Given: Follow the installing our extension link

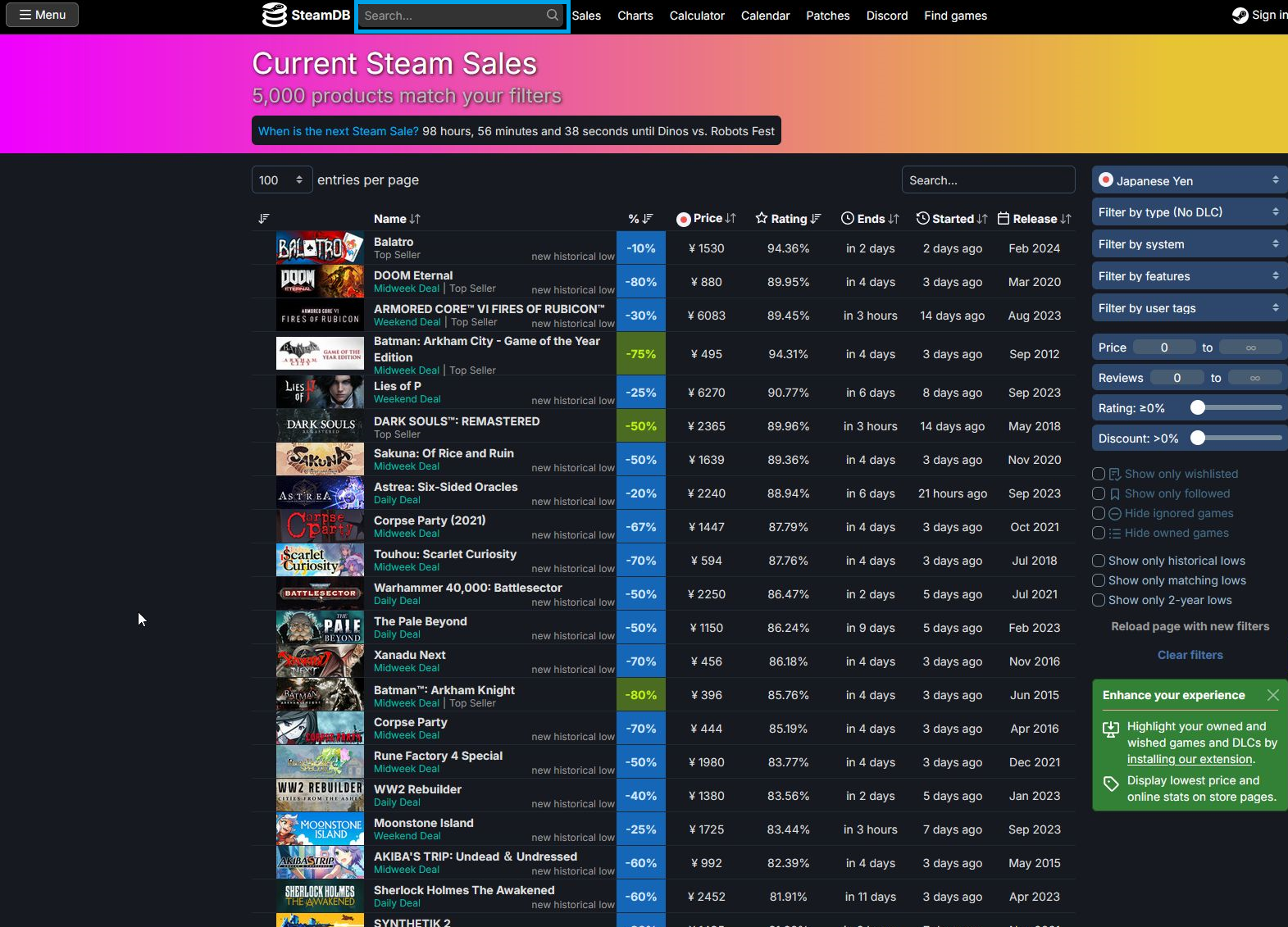Looking at the screenshot, I should (x=1190, y=759).
